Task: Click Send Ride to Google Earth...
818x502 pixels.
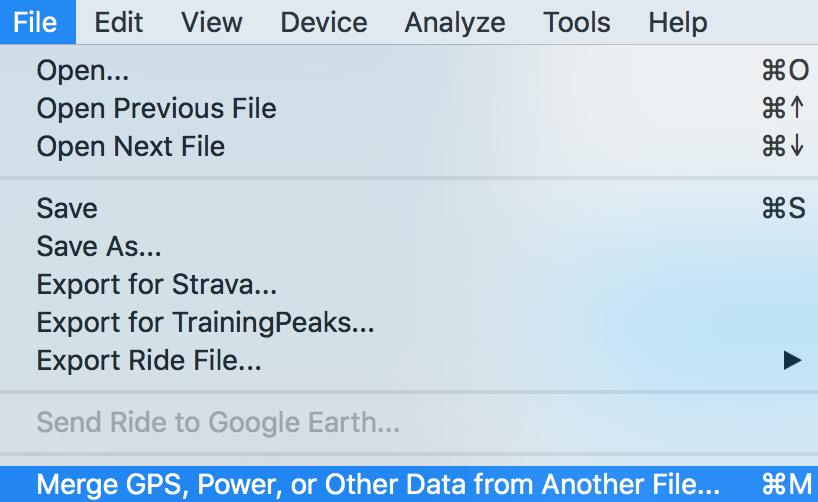Action: pos(218,423)
